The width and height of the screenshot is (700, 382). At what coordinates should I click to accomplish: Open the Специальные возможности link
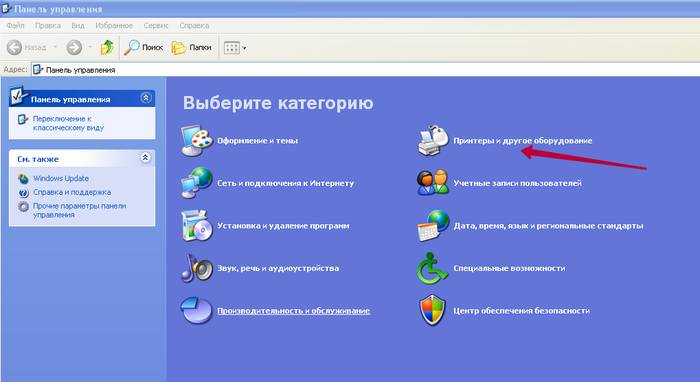(x=509, y=268)
